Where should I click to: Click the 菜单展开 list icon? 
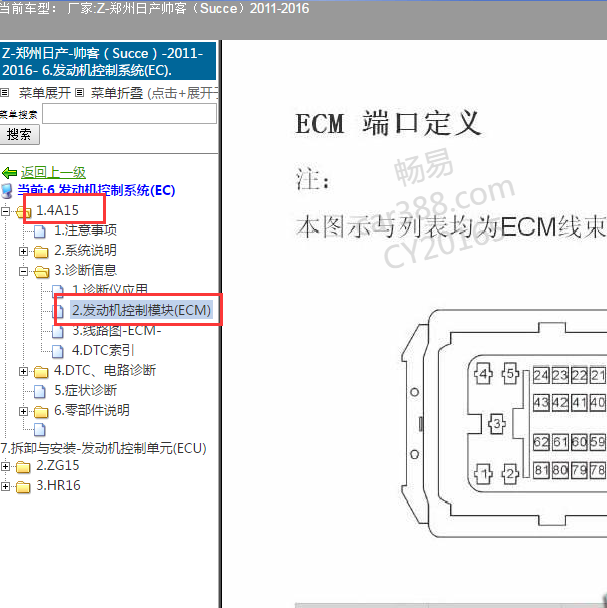[5, 93]
